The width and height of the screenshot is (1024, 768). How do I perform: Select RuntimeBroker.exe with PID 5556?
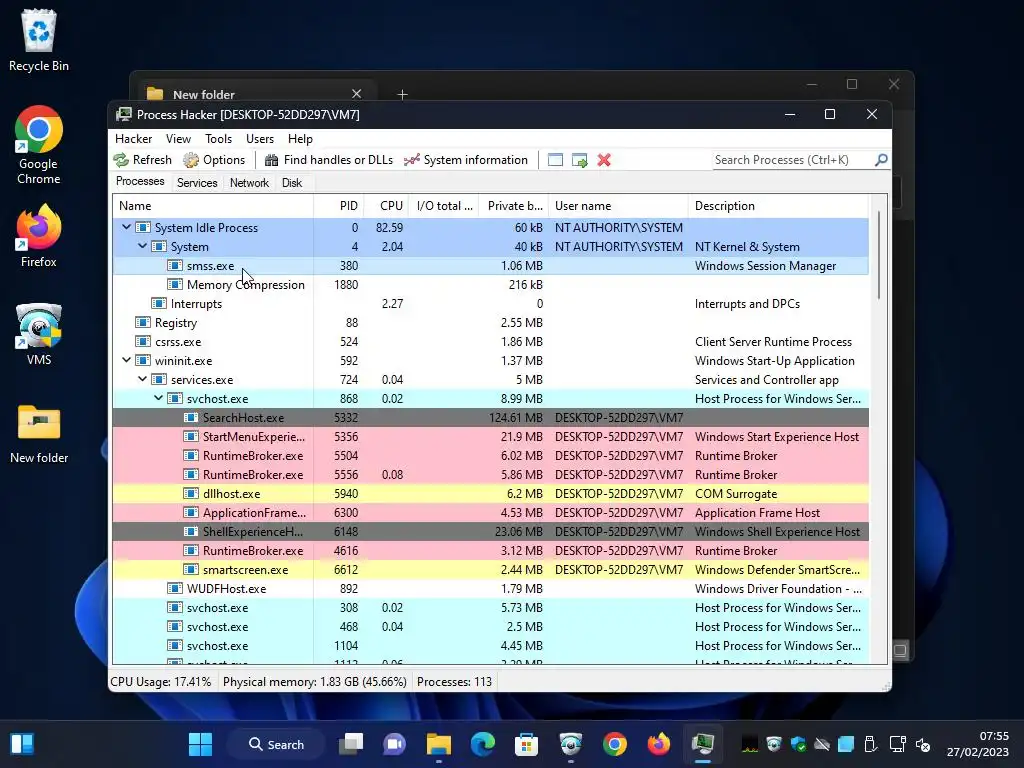[490, 475]
